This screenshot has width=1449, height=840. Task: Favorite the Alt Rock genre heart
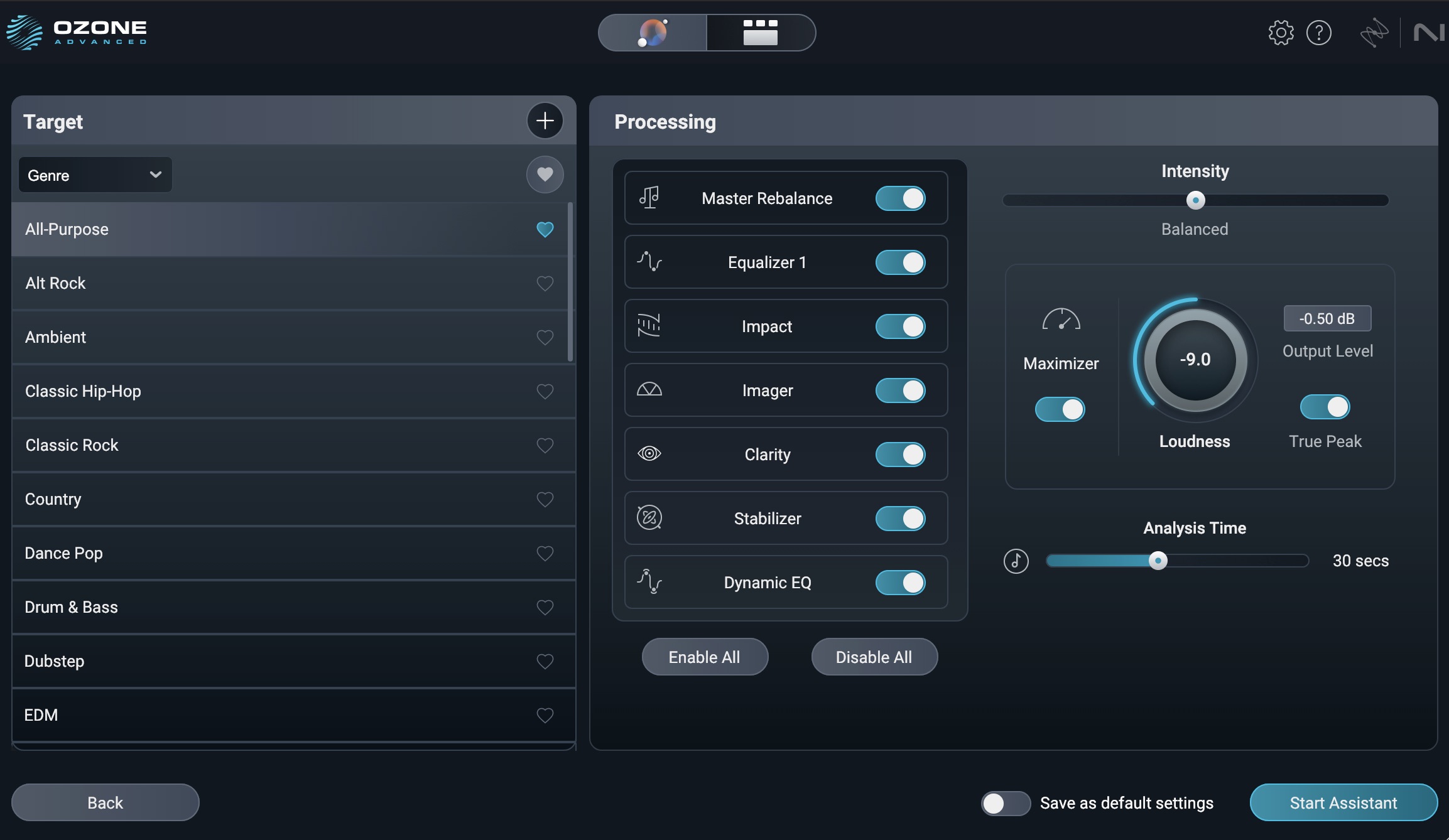(x=545, y=283)
